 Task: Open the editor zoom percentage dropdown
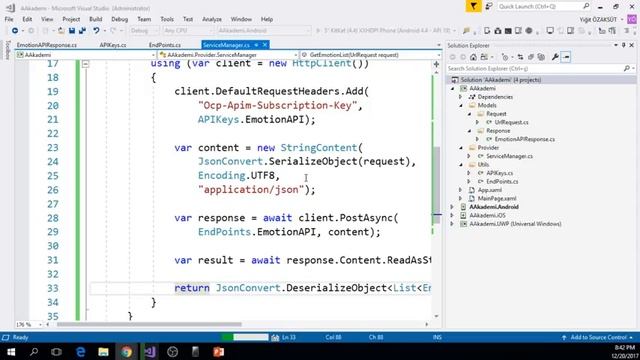pyautogui.click(x=29, y=324)
